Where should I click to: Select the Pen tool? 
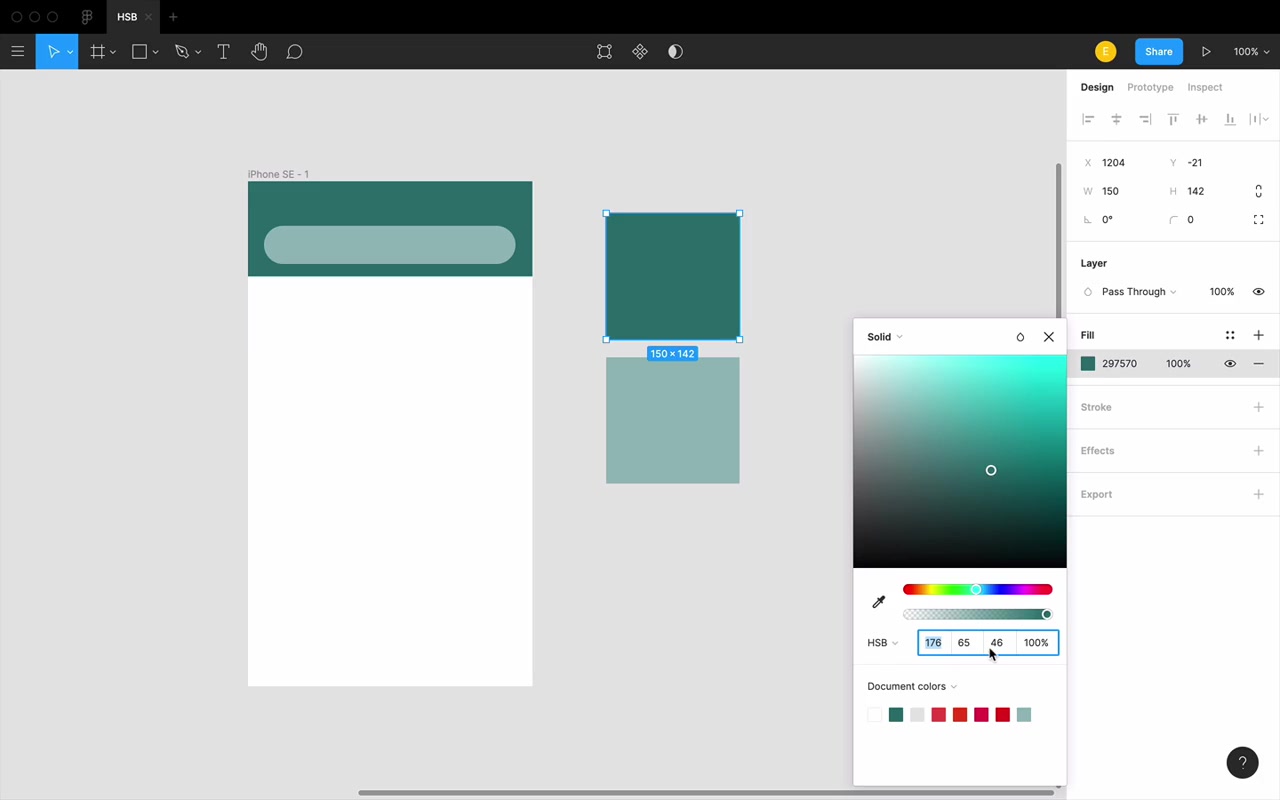[x=181, y=52]
